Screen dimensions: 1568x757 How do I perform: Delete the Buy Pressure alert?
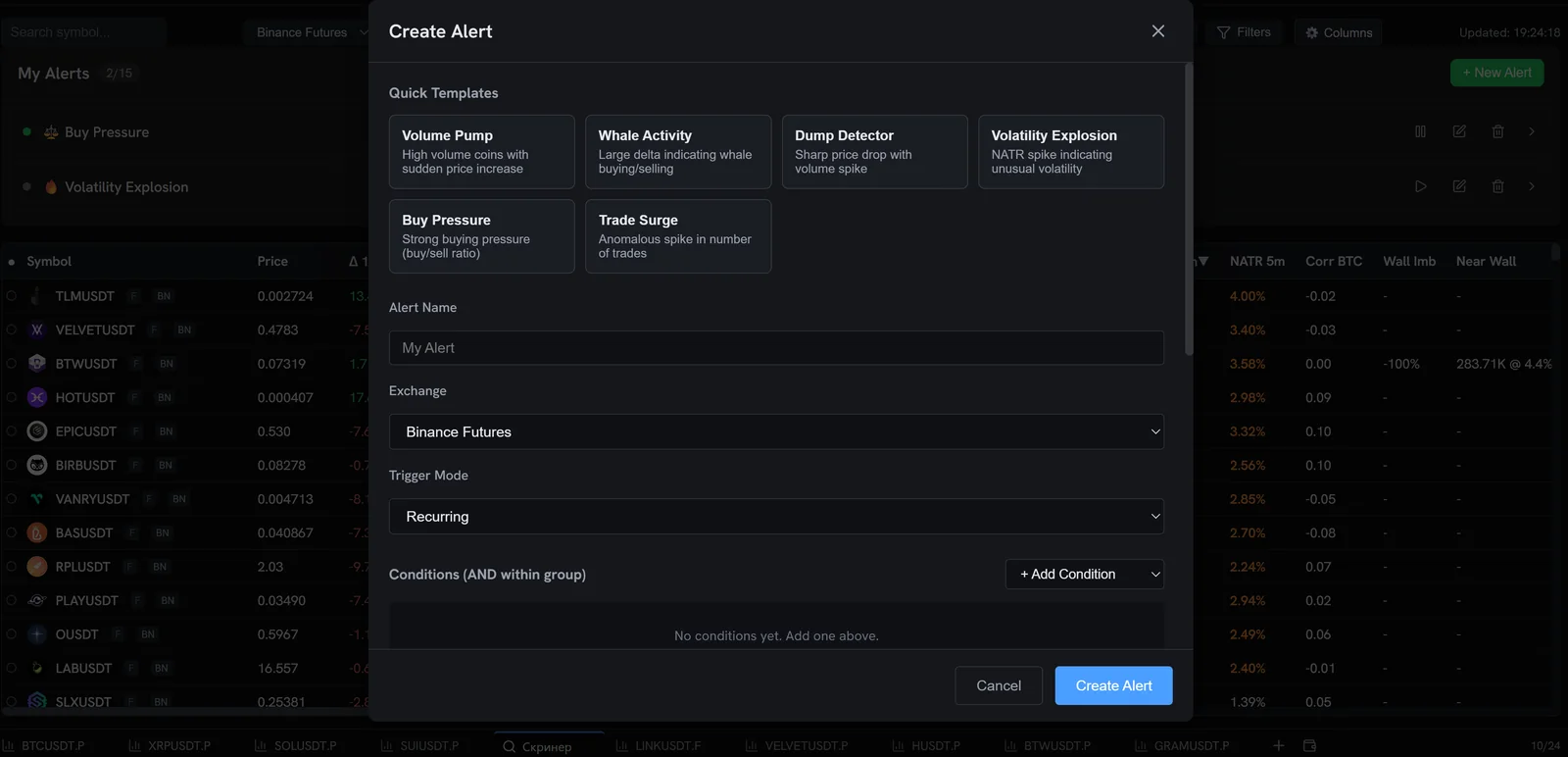[1497, 131]
